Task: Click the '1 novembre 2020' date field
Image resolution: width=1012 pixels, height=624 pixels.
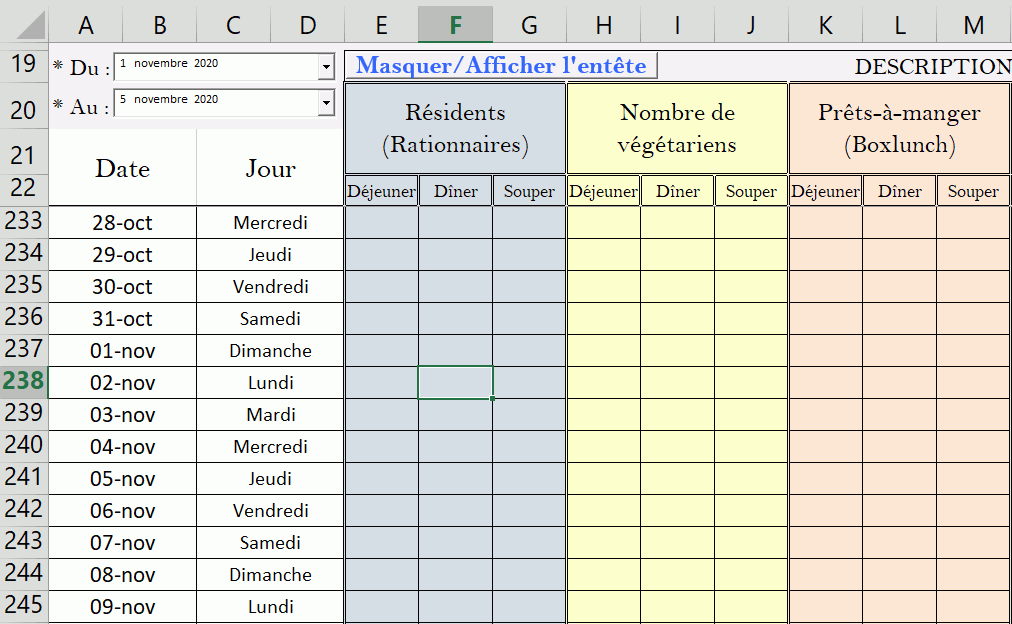Action: click(215, 66)
